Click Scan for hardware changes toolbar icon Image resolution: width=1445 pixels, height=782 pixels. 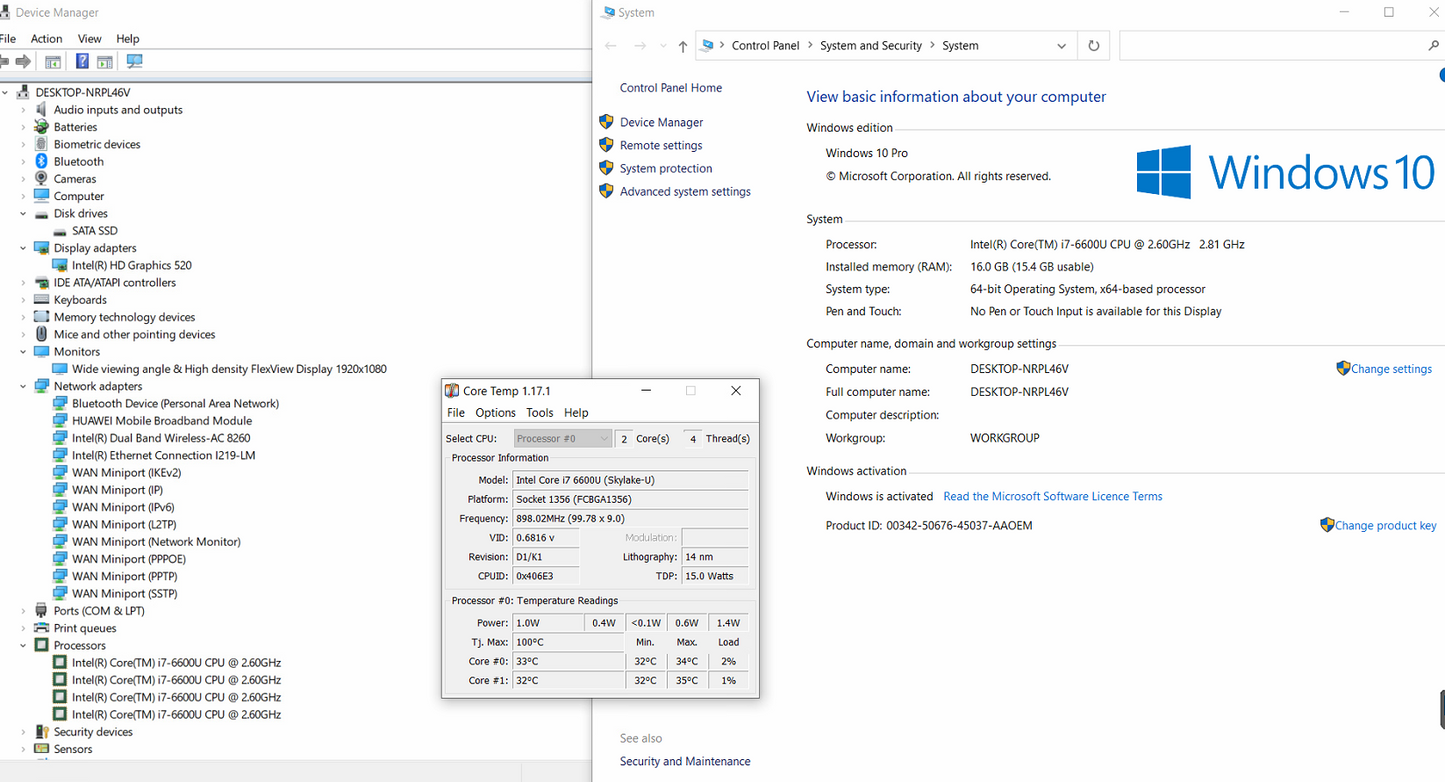click(x=134, y=62)
